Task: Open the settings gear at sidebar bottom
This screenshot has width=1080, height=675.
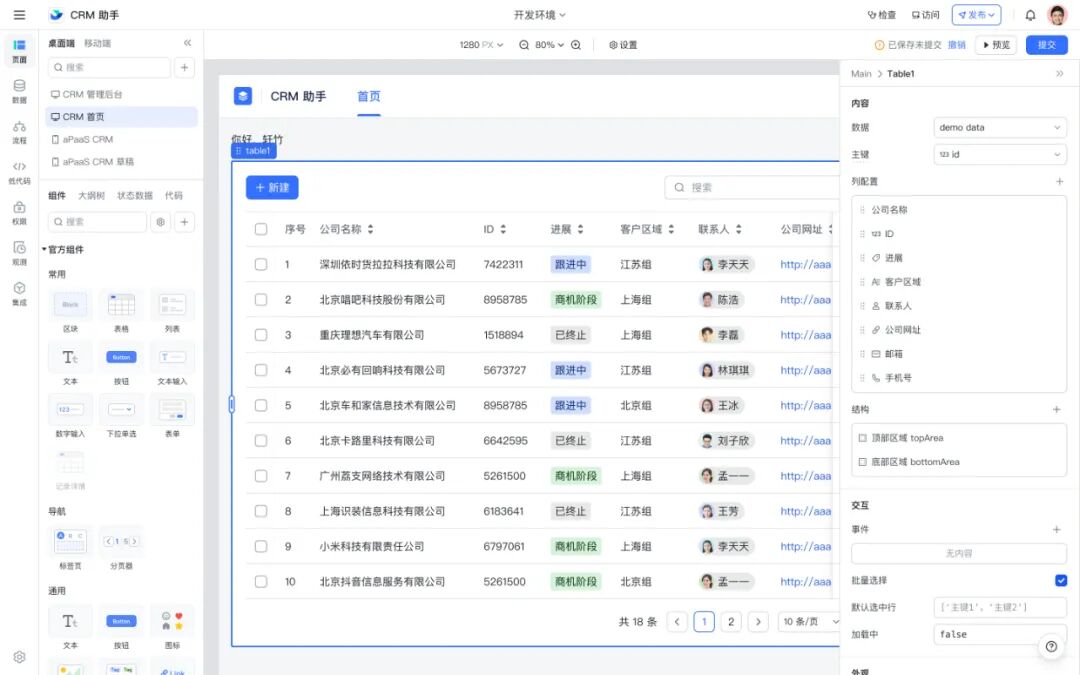Action: [x=19, y=656]
